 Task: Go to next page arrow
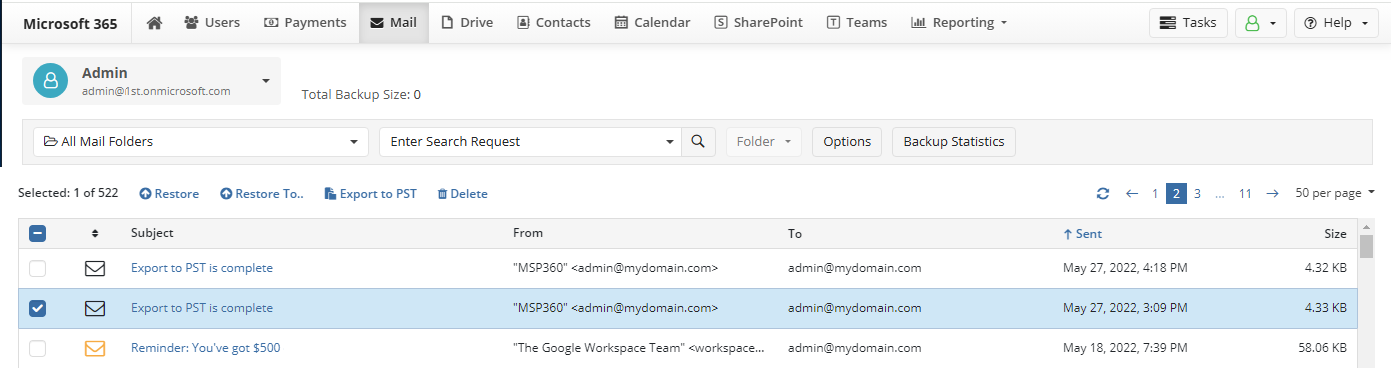point(1272,193)
